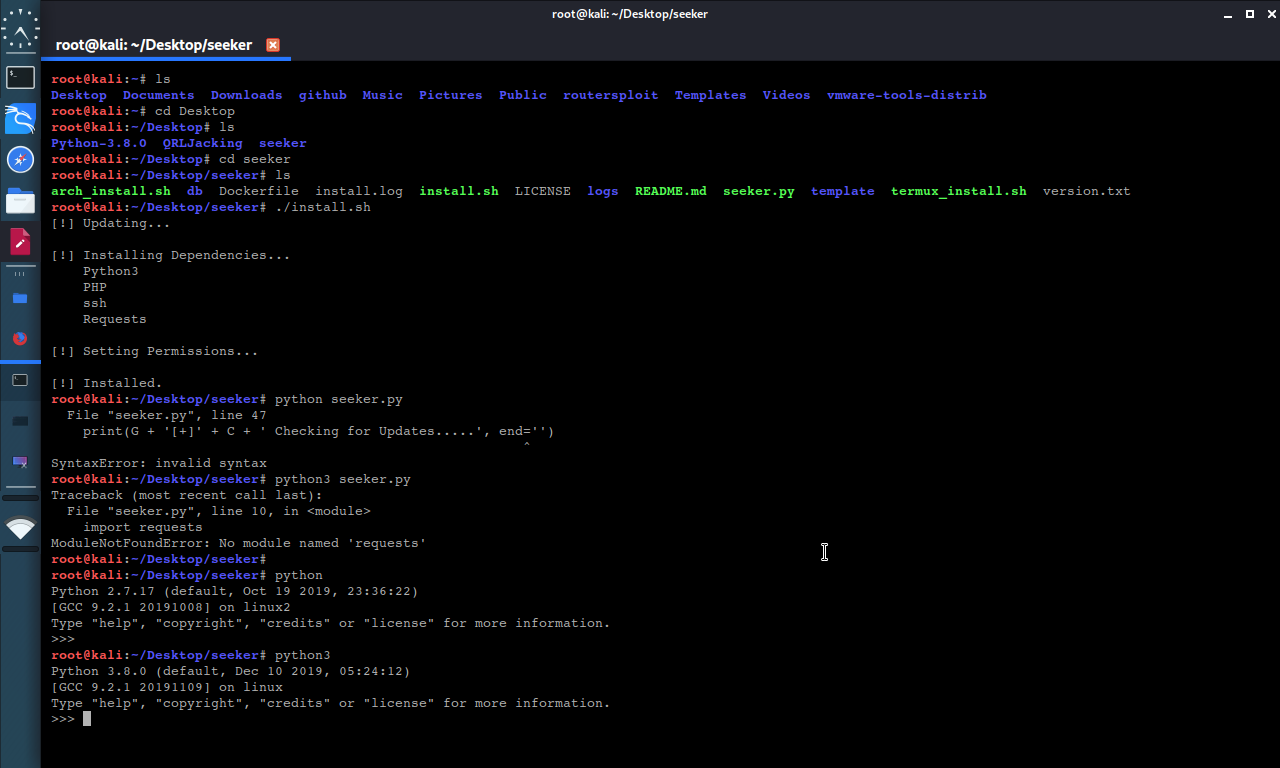Open the file manager folder icon
Screen dimensions: 1280x768
click(x=20, y=199)
